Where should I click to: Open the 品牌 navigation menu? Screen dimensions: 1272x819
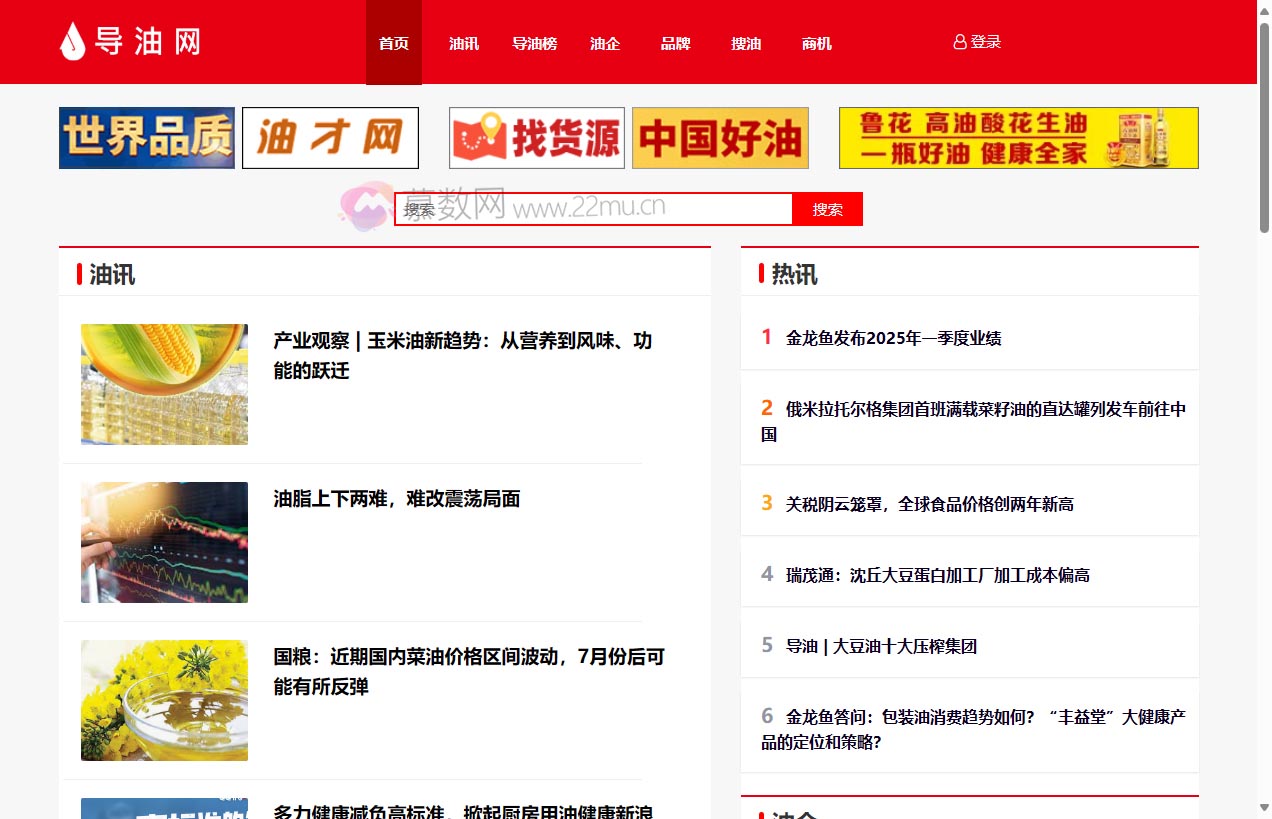pyautogui.click(x=675, y=43)
